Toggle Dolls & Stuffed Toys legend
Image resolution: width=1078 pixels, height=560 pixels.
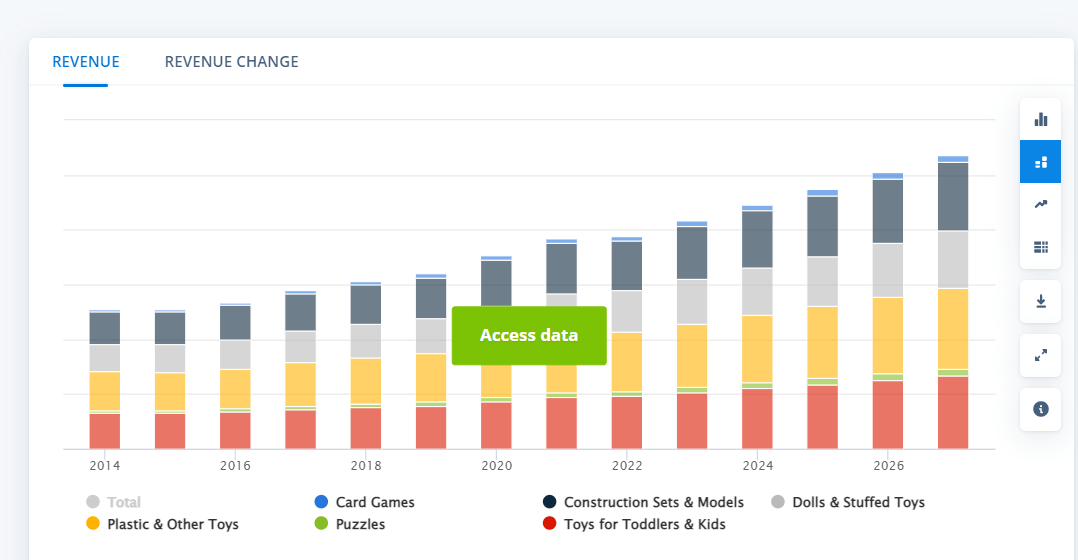point(848,502)
